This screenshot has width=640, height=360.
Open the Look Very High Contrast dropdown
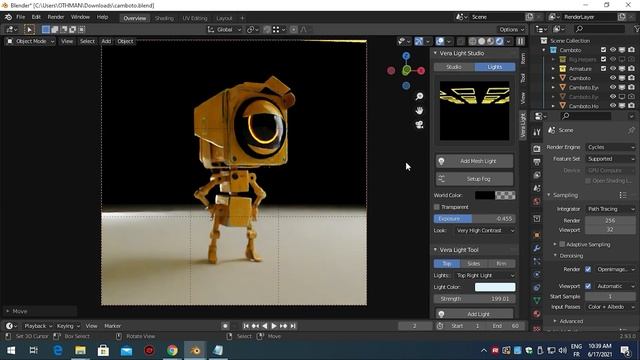coord(485,231)
